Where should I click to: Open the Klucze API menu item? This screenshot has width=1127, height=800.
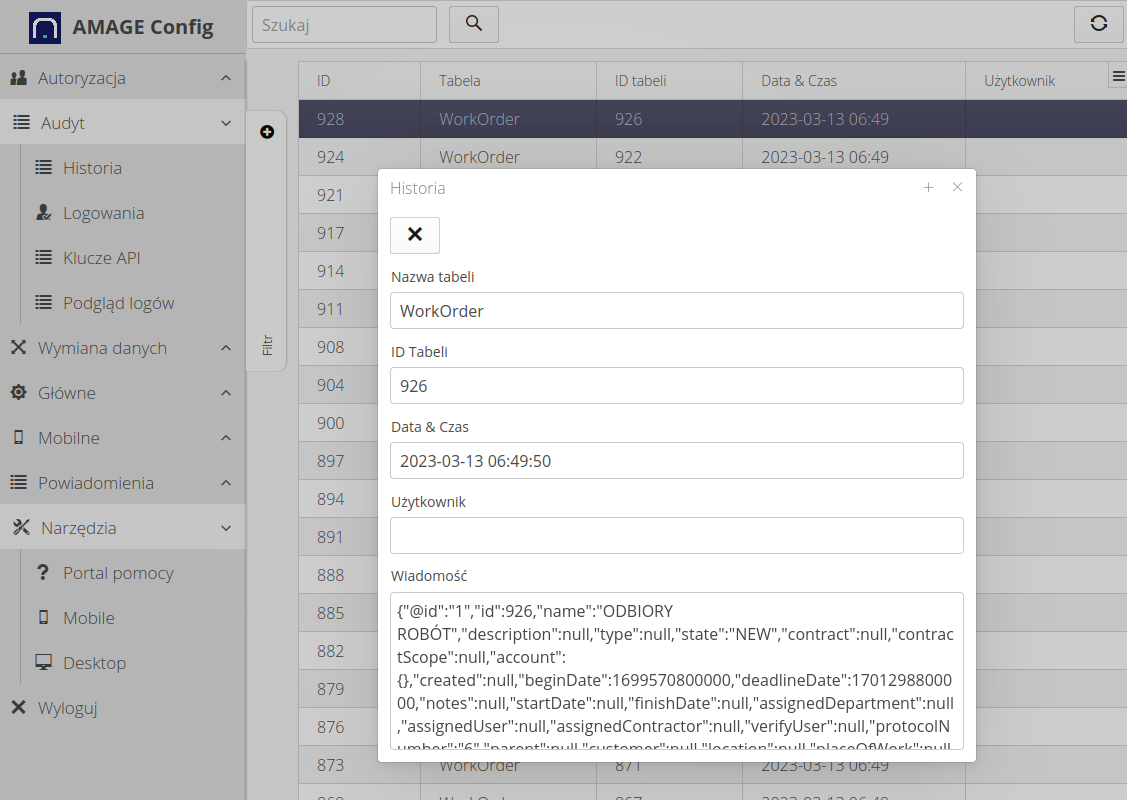coord(101,258)
